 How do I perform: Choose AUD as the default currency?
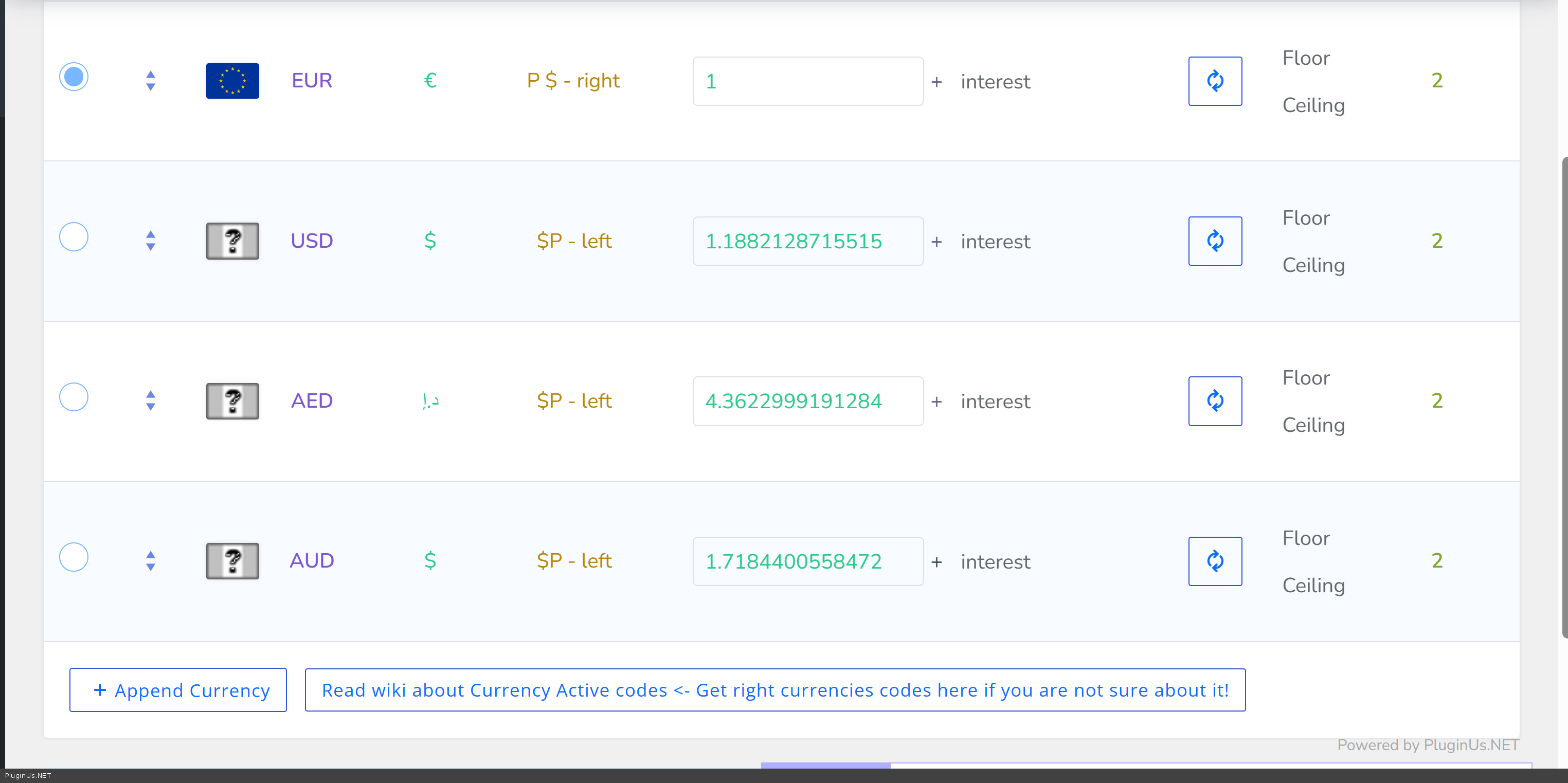(74, 557)
